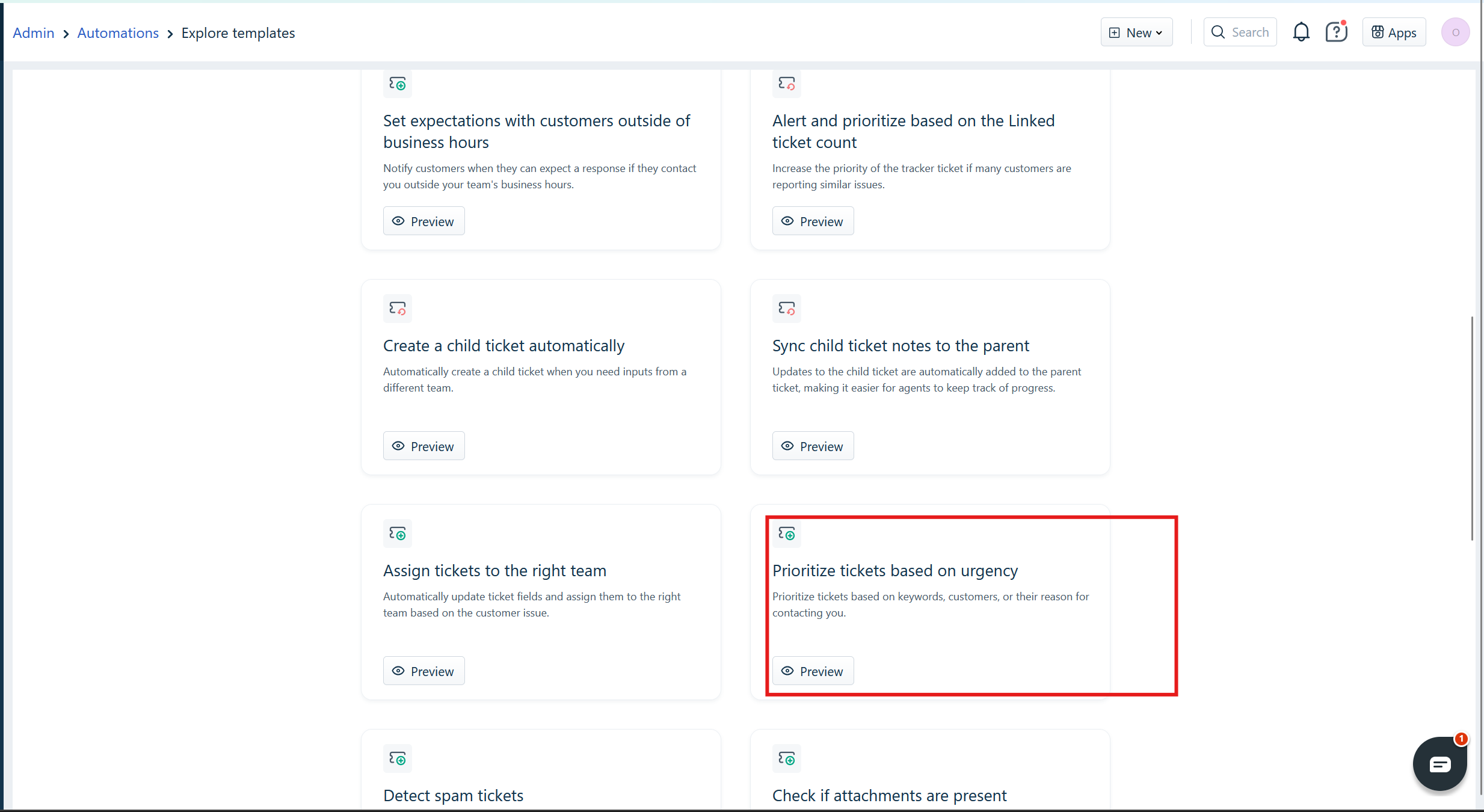Click description 'Updates to the child ticket are'
Image resolution: width=1484 pixels, height=812 pixels.
coord(927,380)
